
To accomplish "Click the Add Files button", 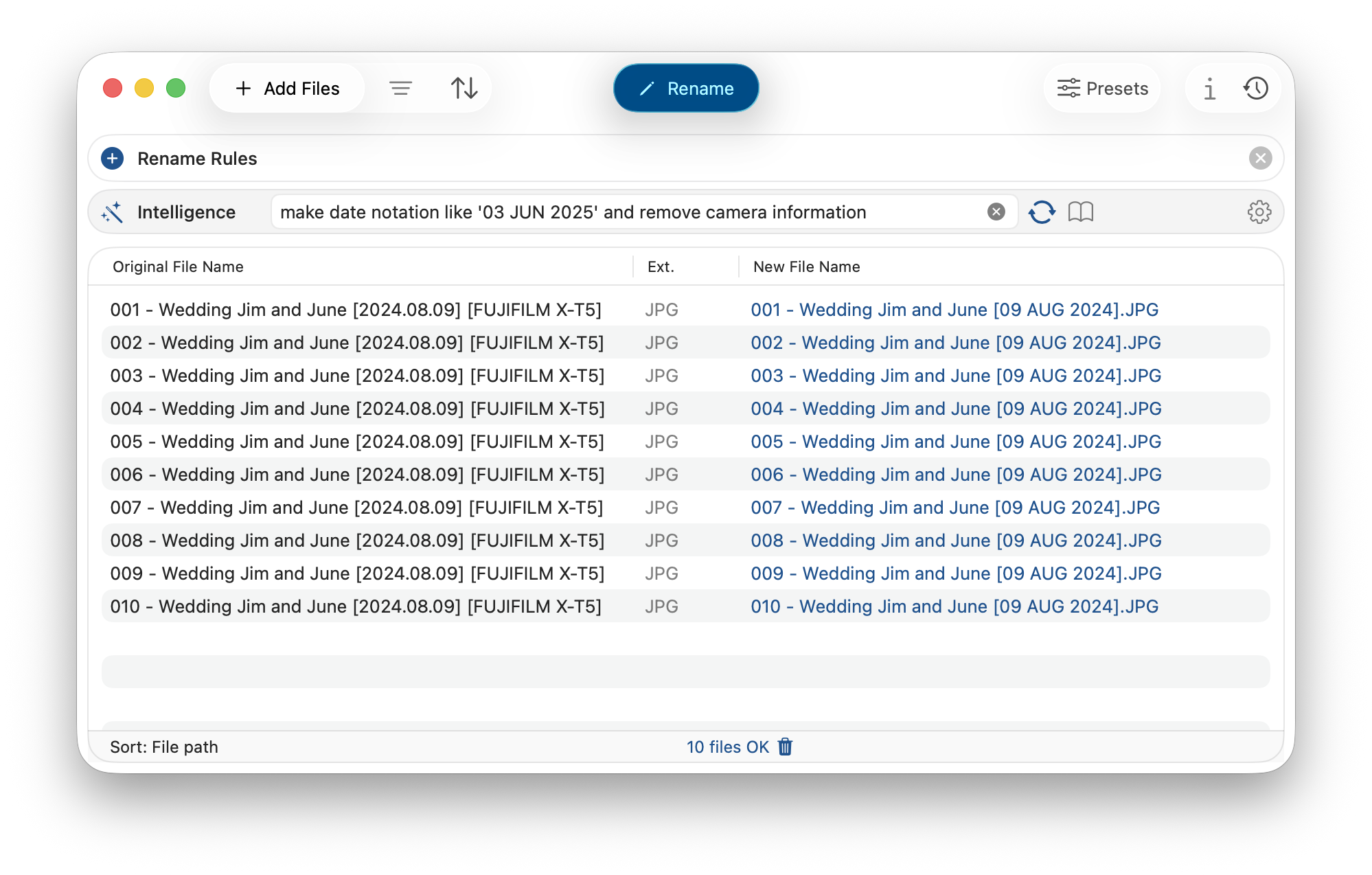I will [287, 88].
